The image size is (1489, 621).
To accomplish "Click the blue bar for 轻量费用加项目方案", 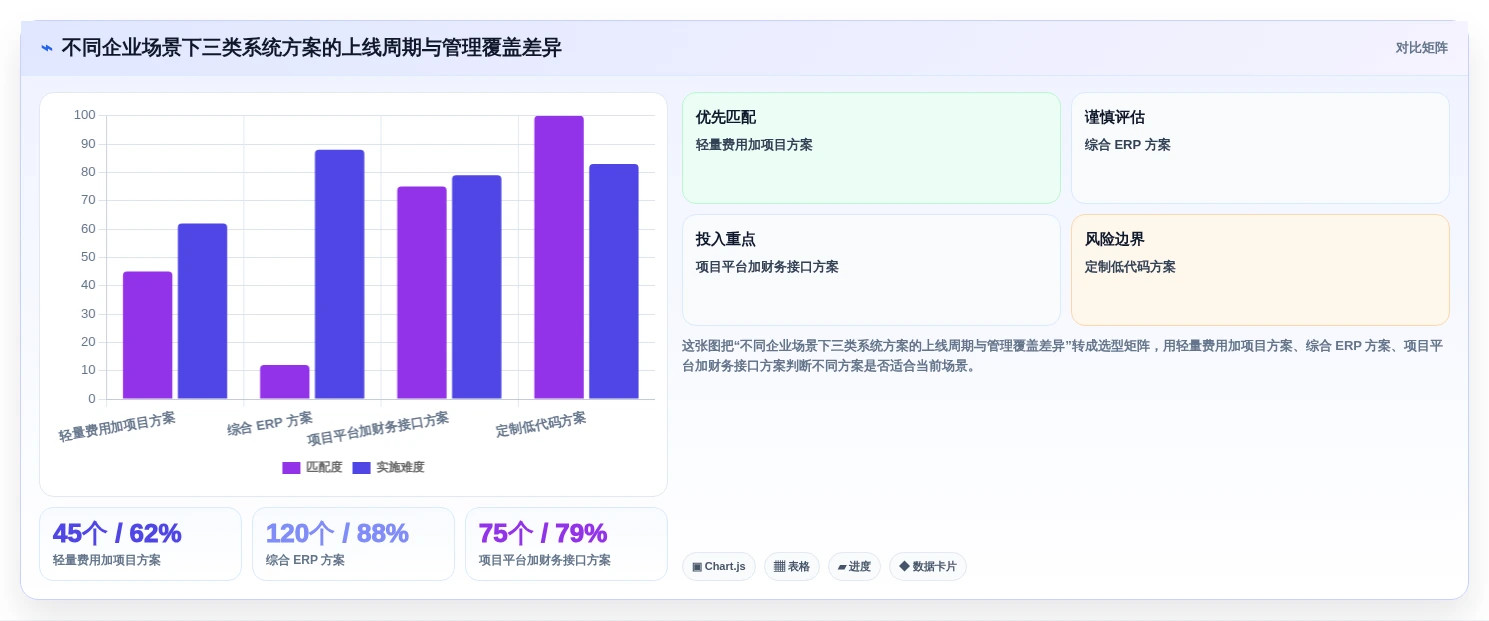I will [x=203, y=311].
